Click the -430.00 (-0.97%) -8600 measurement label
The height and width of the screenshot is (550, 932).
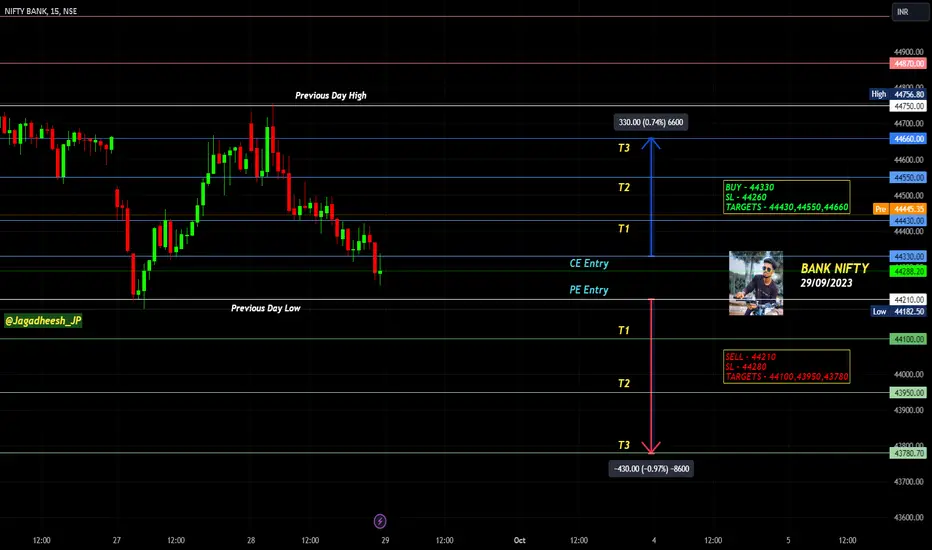coord(651,469)
